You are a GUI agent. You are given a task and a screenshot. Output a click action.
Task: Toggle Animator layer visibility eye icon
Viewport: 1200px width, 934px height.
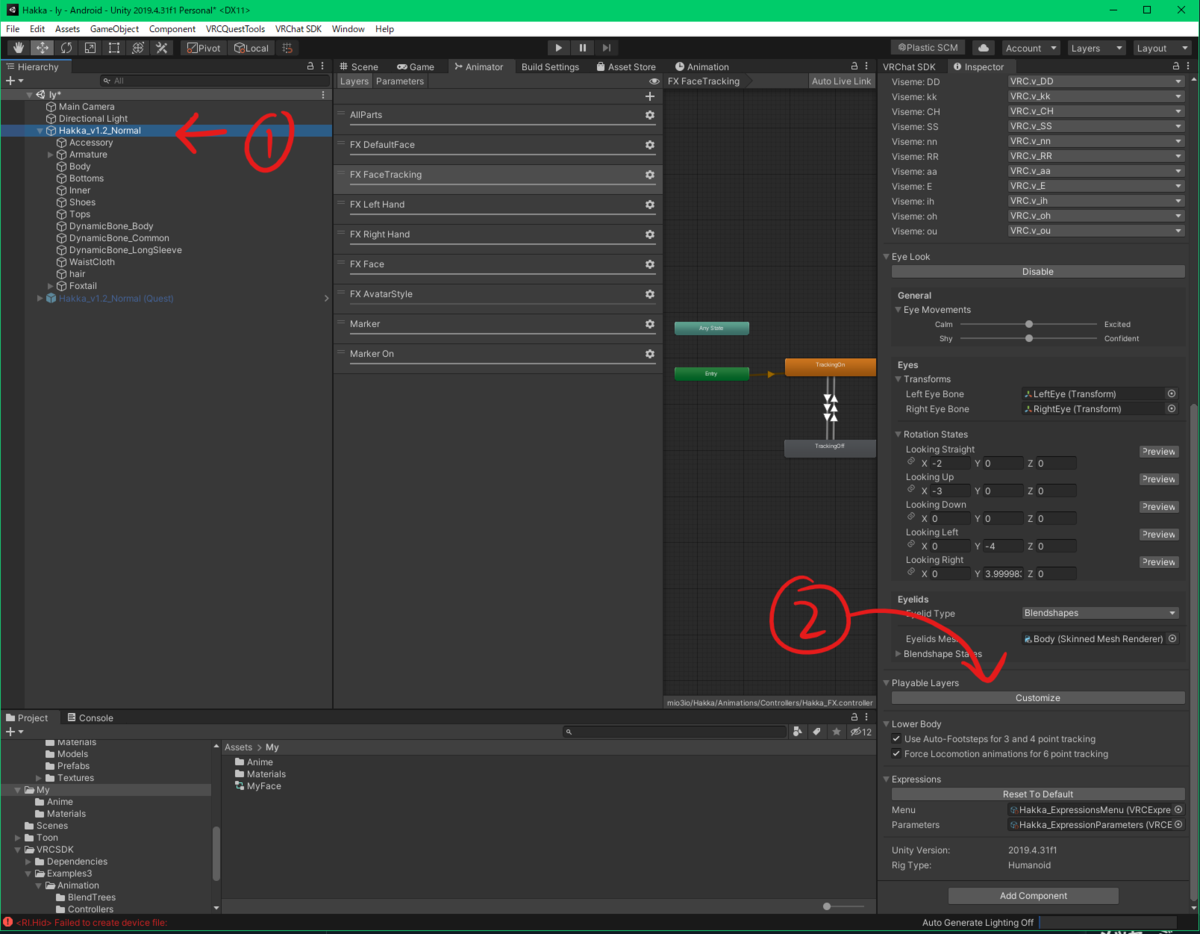click(x=654, y=81)
